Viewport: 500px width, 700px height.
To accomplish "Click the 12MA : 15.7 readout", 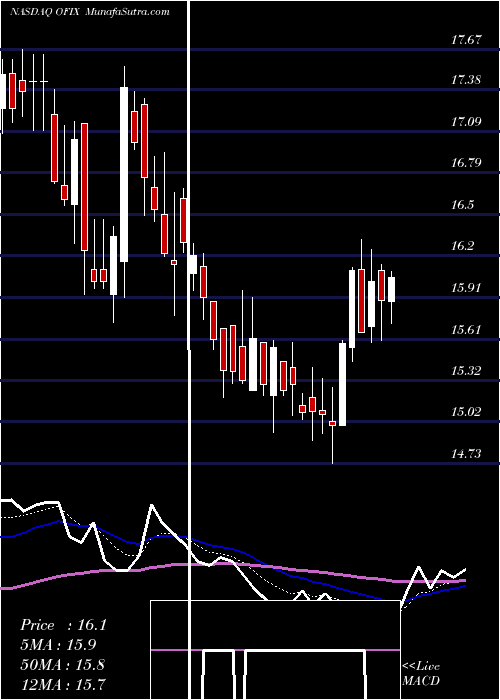I will pyautogui.click(x=62, y=684).
